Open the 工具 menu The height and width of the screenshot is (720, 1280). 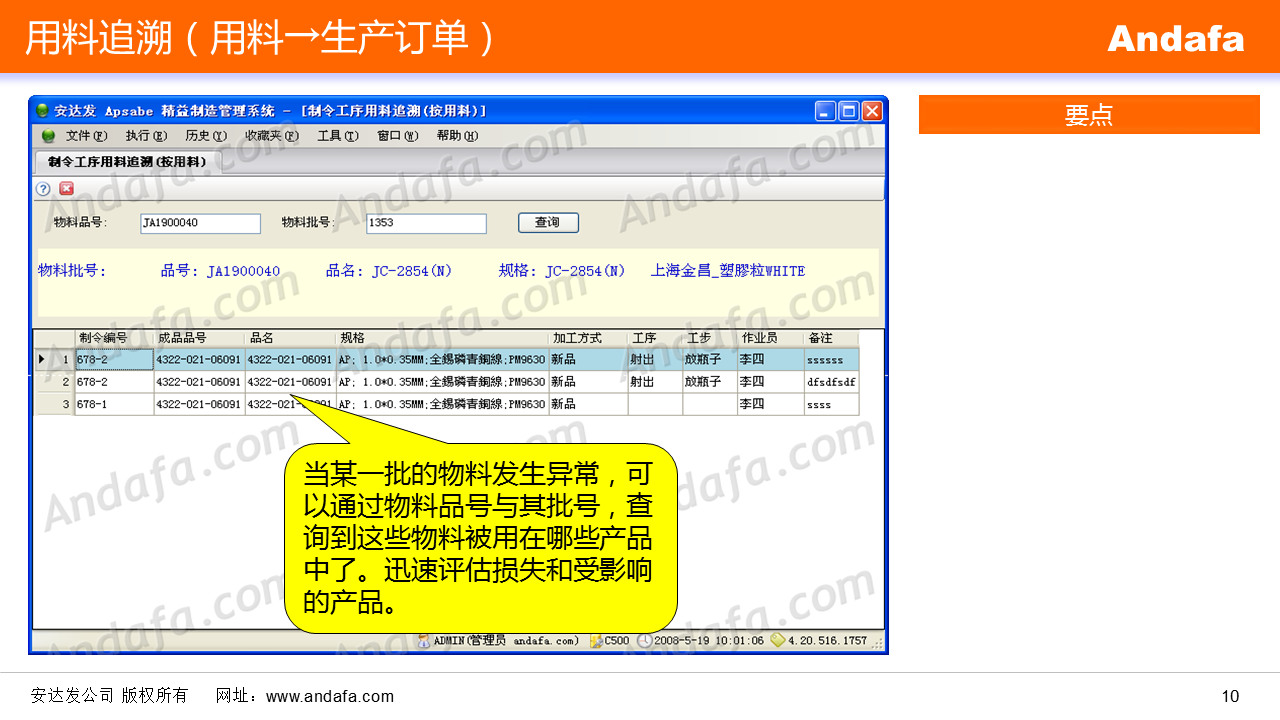tap(337, 136)
